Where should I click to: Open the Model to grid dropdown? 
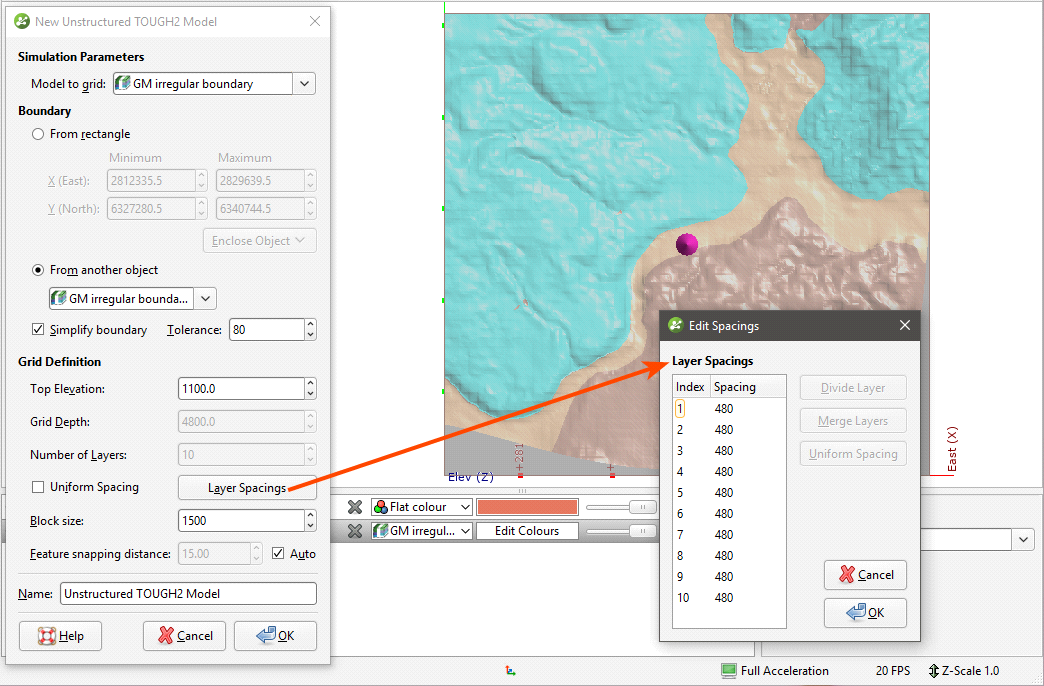pyautogui.click(x=305, y=84)
